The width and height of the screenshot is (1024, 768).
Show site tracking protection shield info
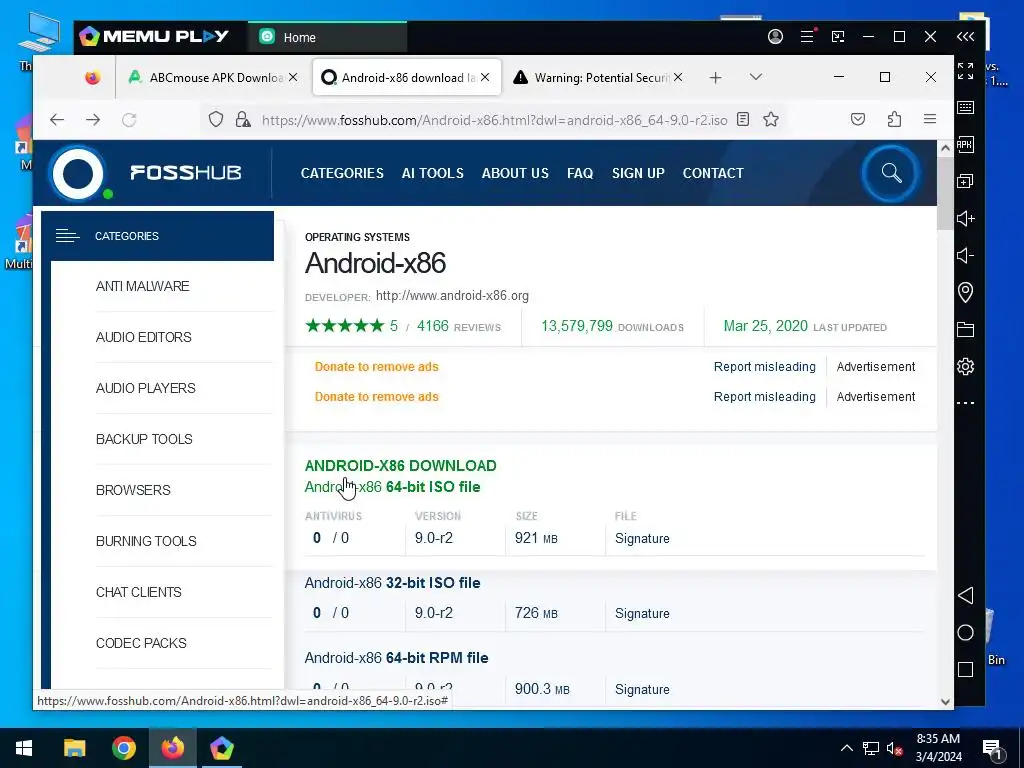coord(216,120)
